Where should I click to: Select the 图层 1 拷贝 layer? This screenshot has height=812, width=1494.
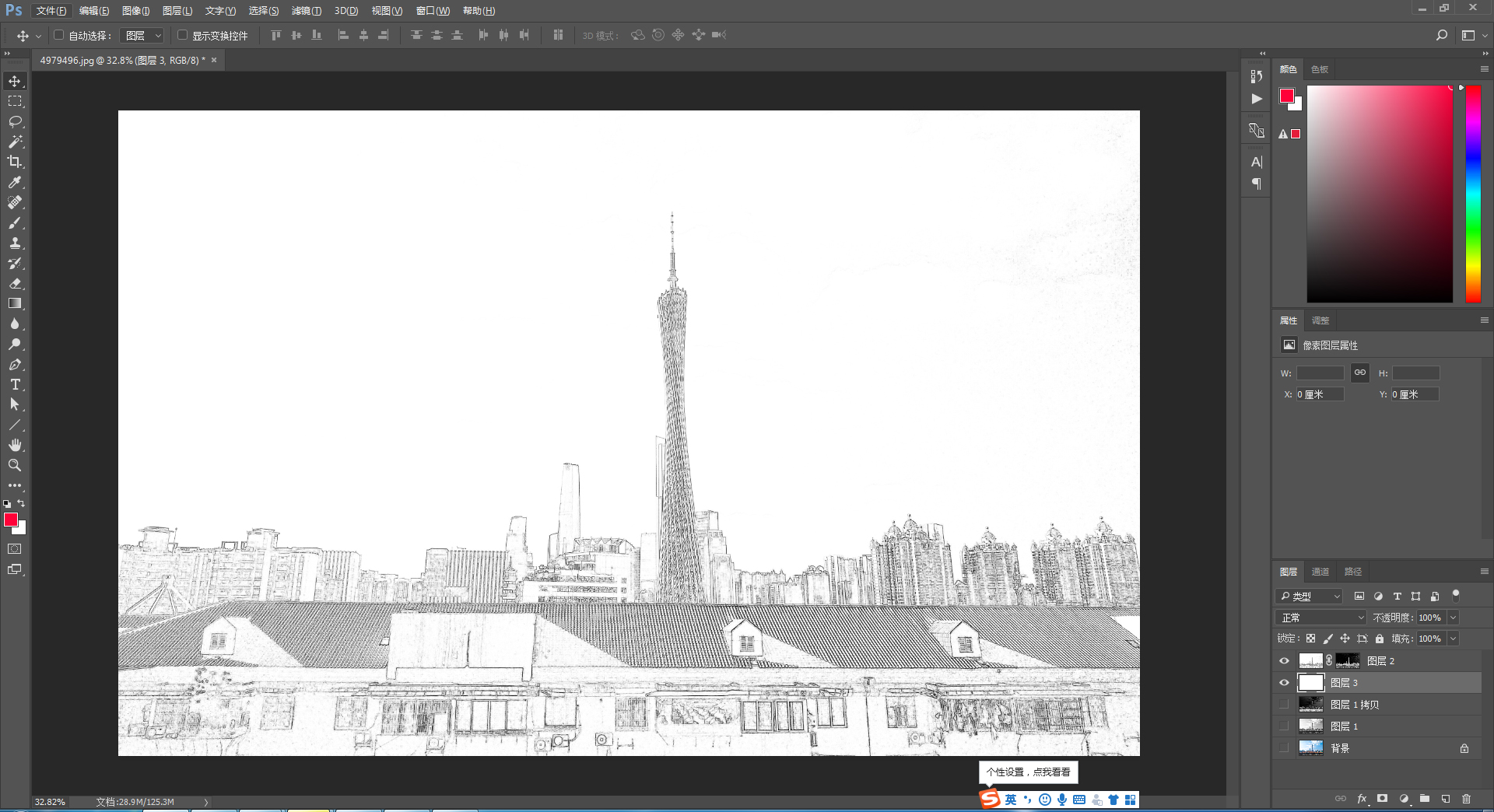click(1354, 705)
